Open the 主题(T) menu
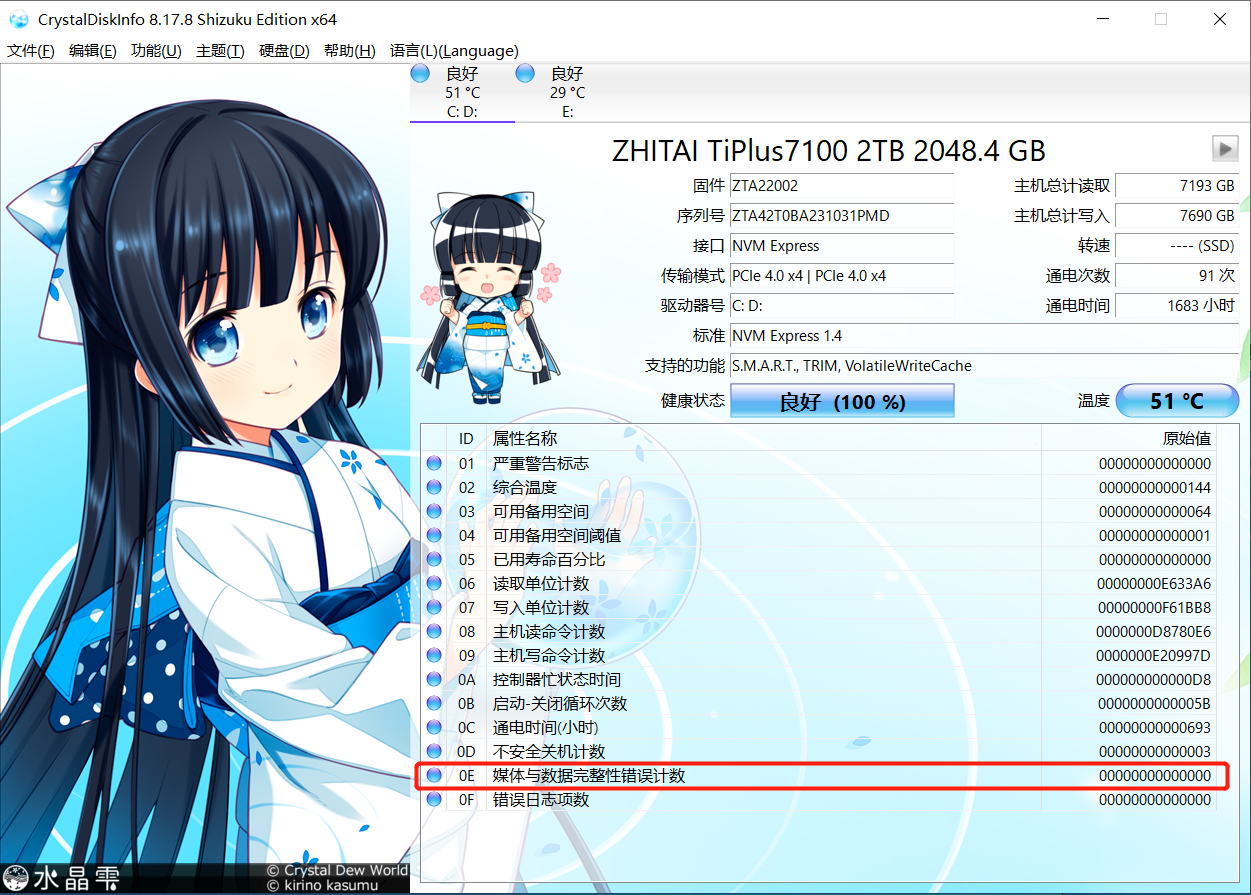The image size is (1251, 895). tap(220, 51)
